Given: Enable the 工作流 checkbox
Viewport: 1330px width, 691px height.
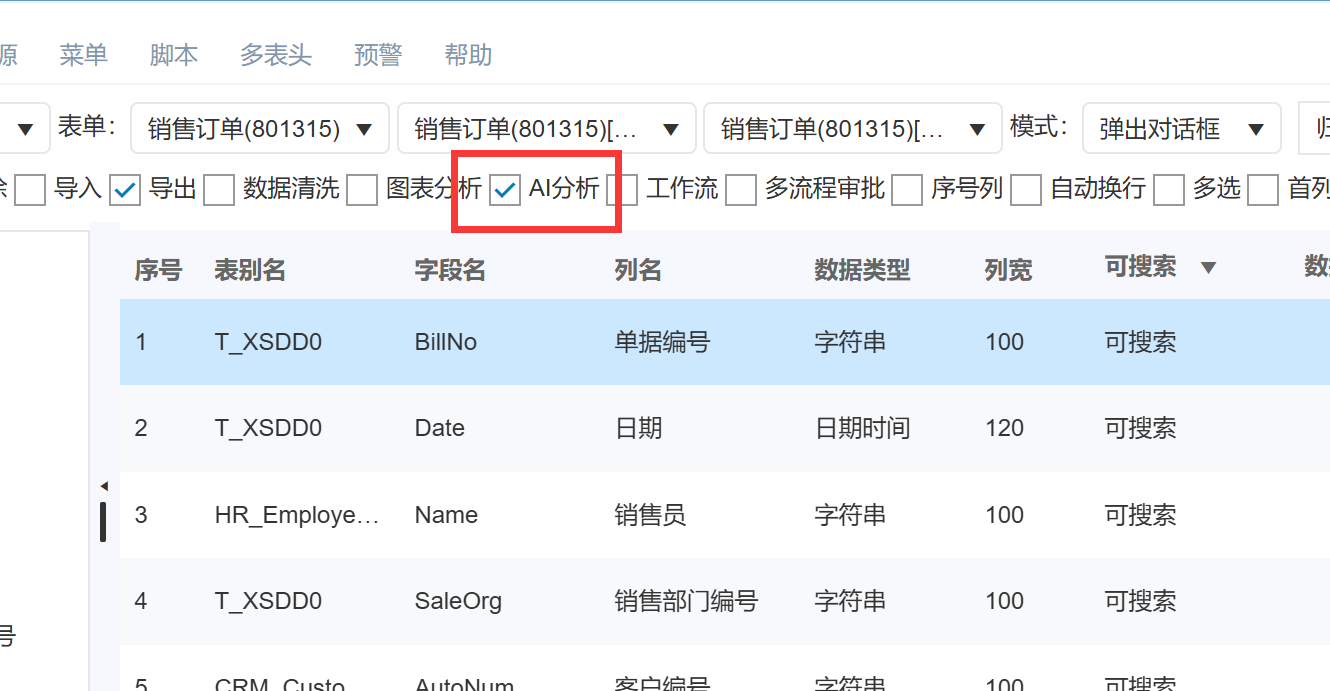Looking at the screenshot, I should (623, 190).
